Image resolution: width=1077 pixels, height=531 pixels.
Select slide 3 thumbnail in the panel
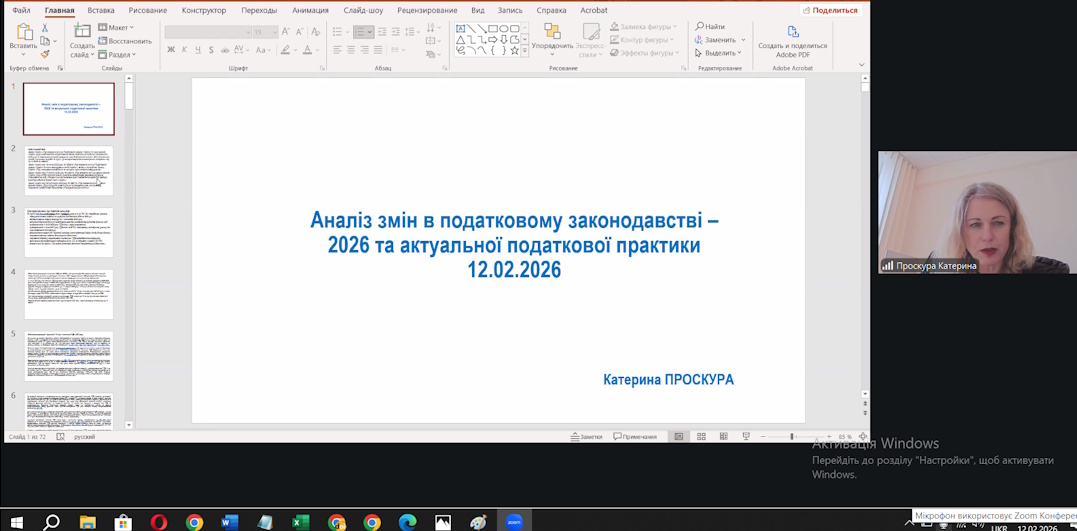[x=69, y=232]
